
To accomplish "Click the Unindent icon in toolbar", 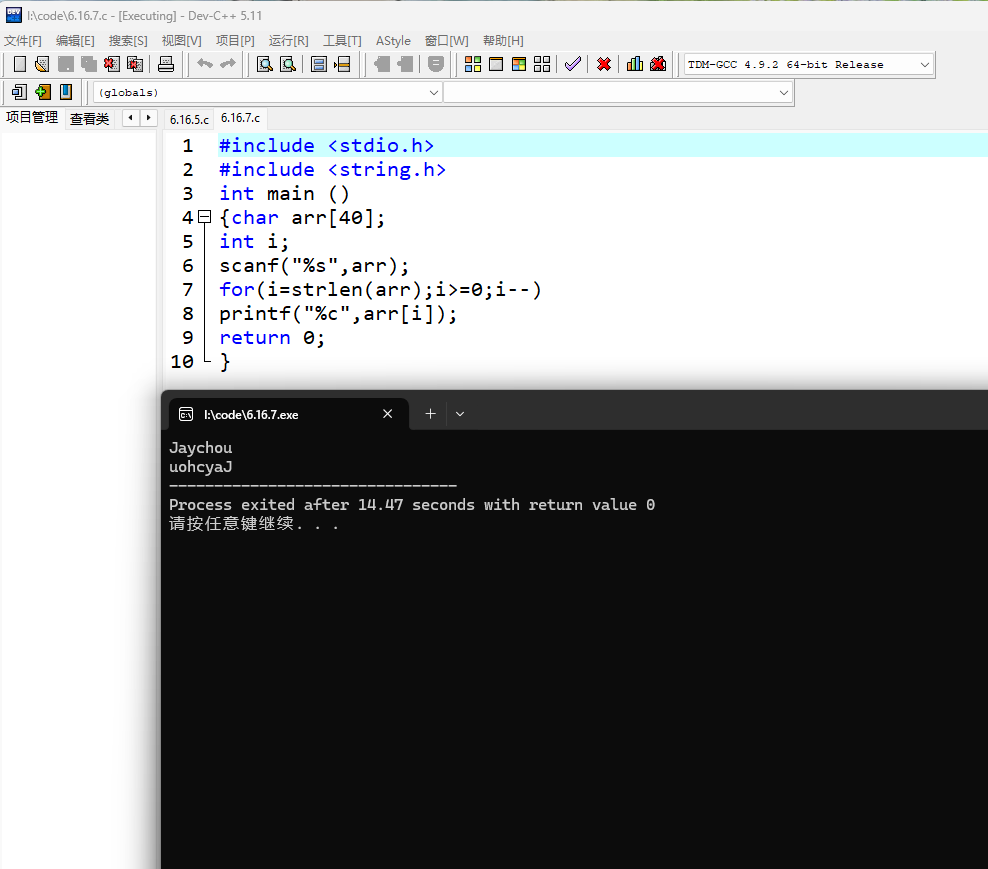I will point(405,64).
